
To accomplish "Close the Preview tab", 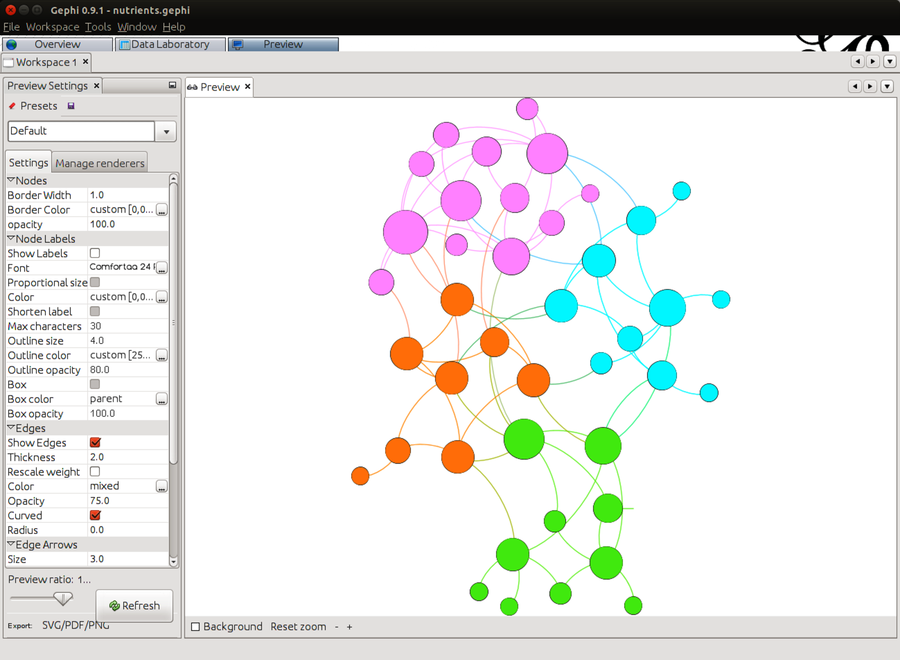I will click(247, 87).
